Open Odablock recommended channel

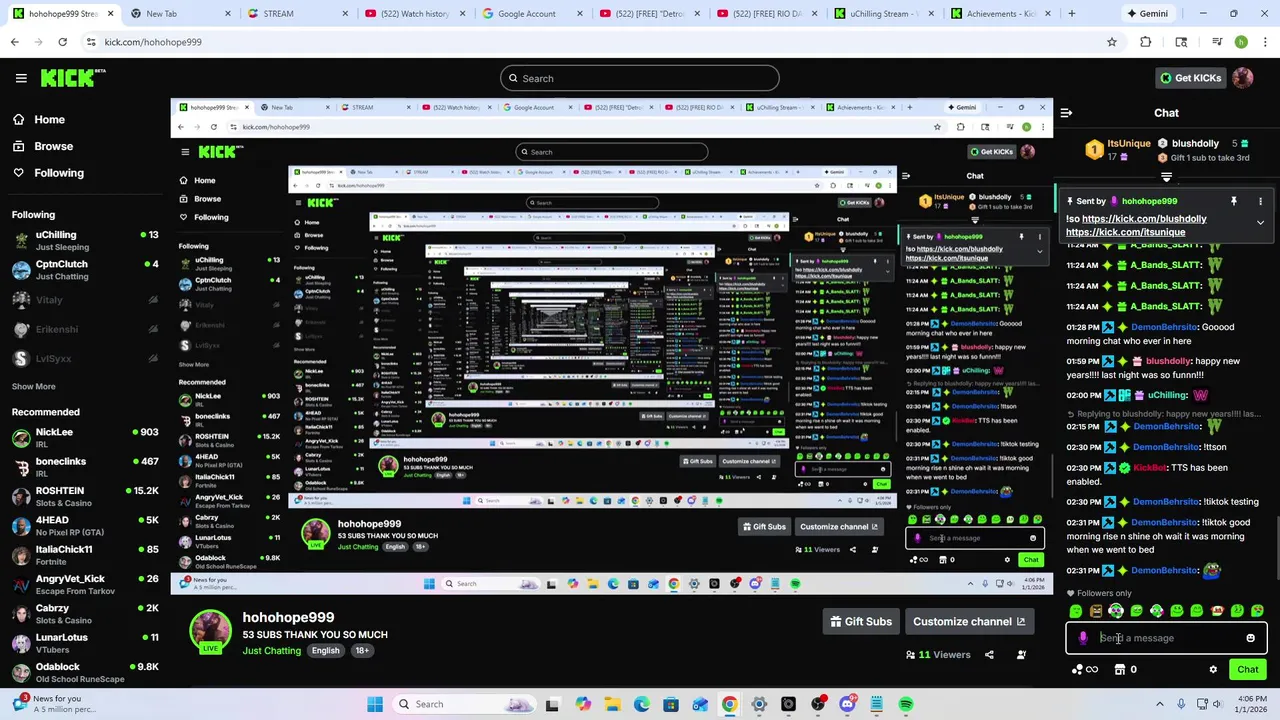[85, 673]
